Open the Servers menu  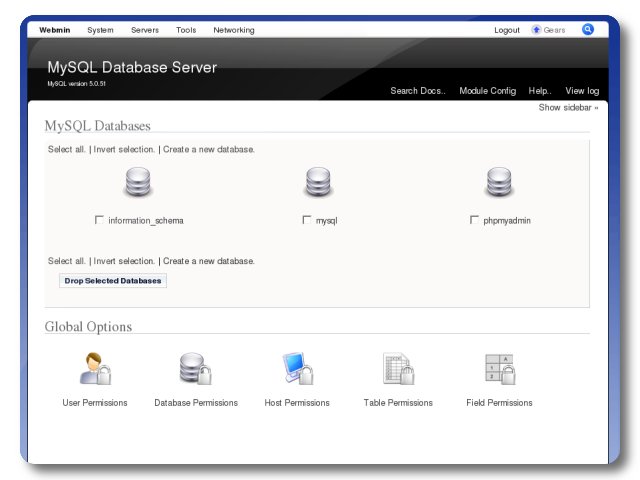pyautogui.click(x=144, y=30)
